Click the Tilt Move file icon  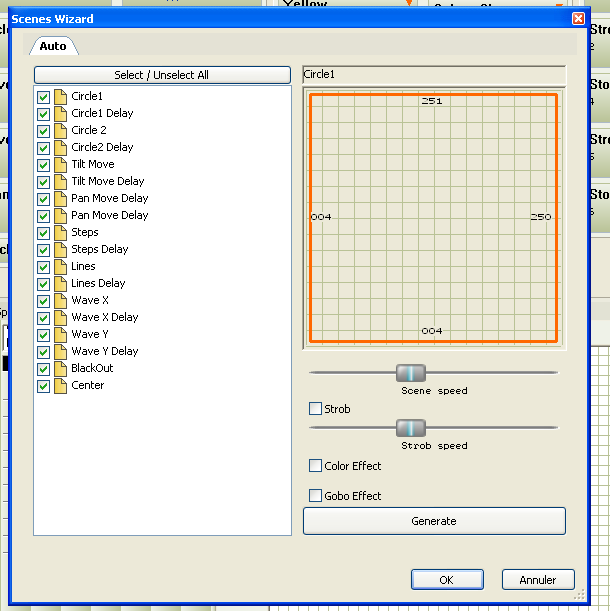pos(60,165)
